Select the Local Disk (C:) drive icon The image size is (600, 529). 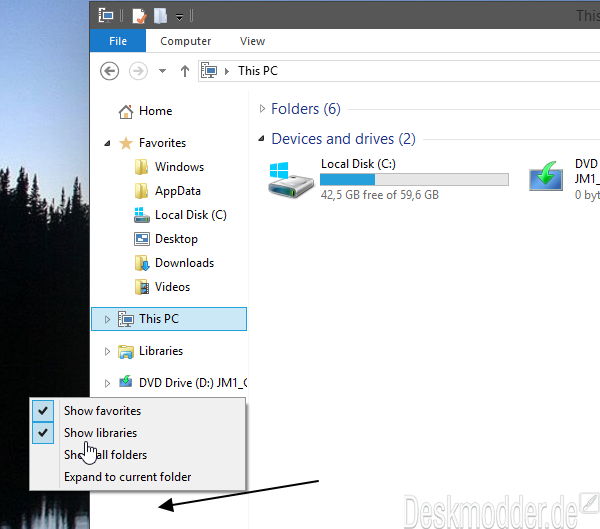coord(290,180)
